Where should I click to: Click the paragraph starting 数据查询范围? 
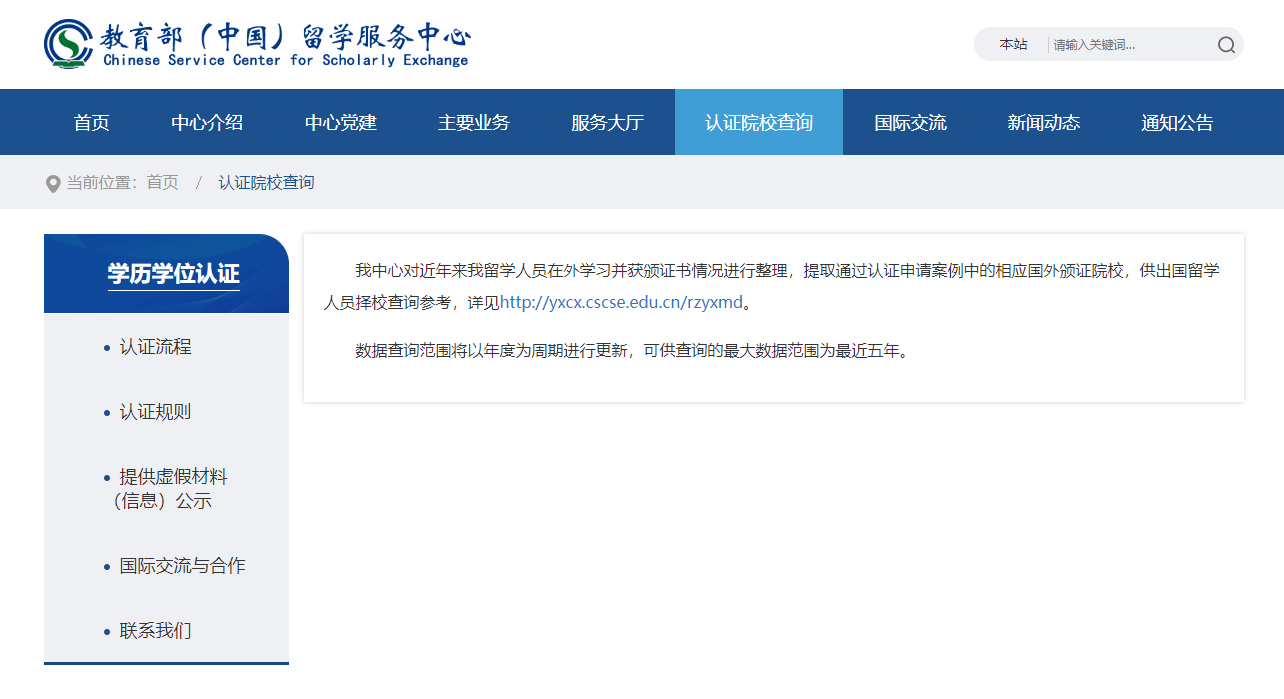[x=633, y=351]
